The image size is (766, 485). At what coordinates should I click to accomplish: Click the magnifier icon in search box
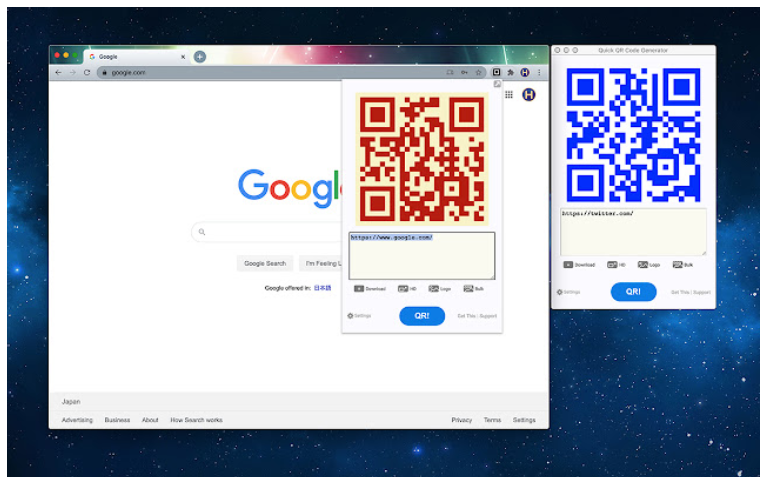[x=202, y=232]
